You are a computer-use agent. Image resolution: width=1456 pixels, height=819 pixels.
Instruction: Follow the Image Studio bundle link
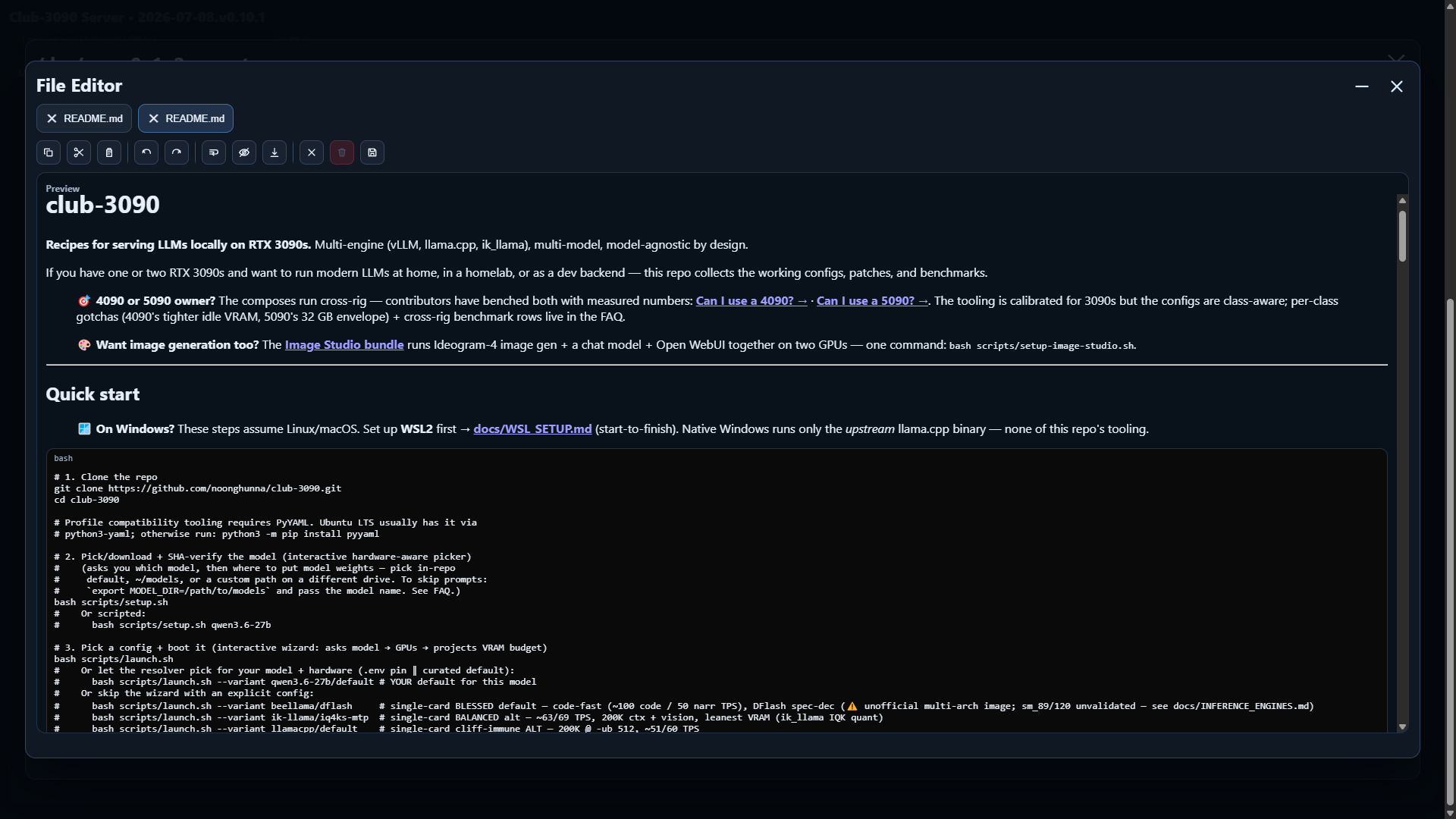coord(344,345)
